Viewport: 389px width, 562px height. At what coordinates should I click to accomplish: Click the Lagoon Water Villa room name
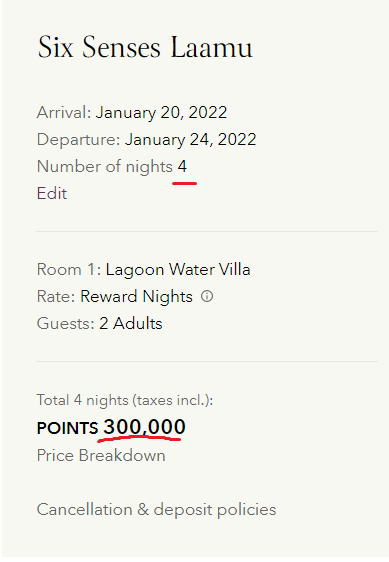click(178, 270)
